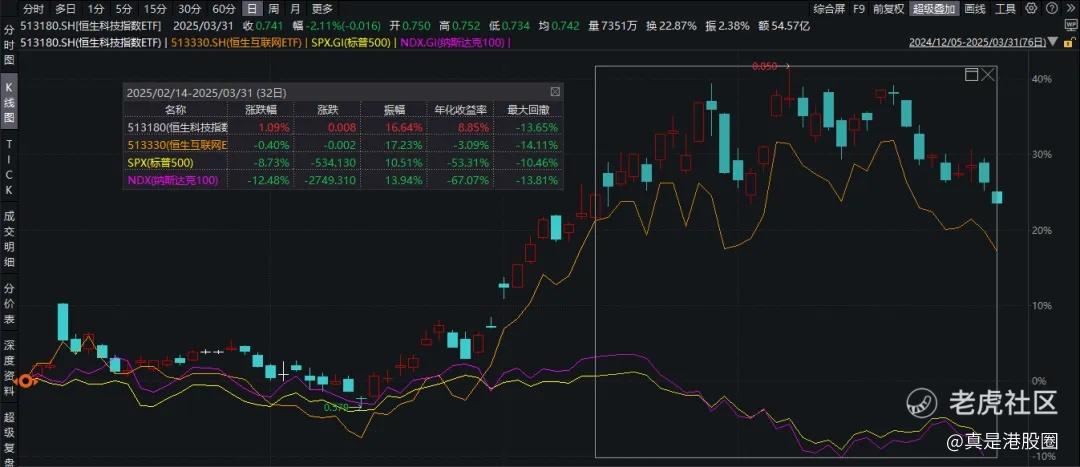Open the 分价表 sidebar tab
1080x467 pixels.
9,304
